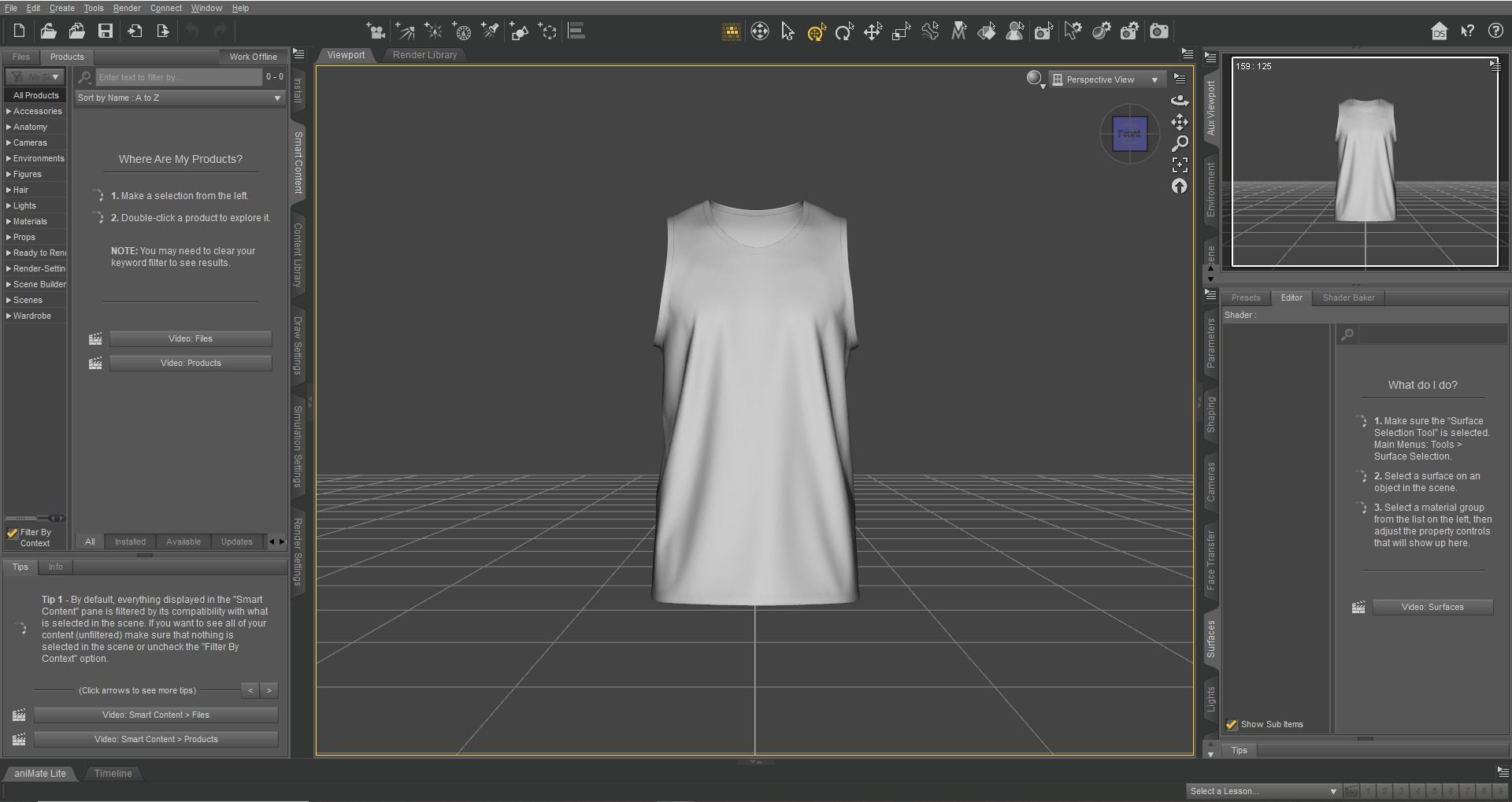This screenshot has width=1512, height=802.
Task: Toggle the Work Offline button
Action: (x=253, y=57)
